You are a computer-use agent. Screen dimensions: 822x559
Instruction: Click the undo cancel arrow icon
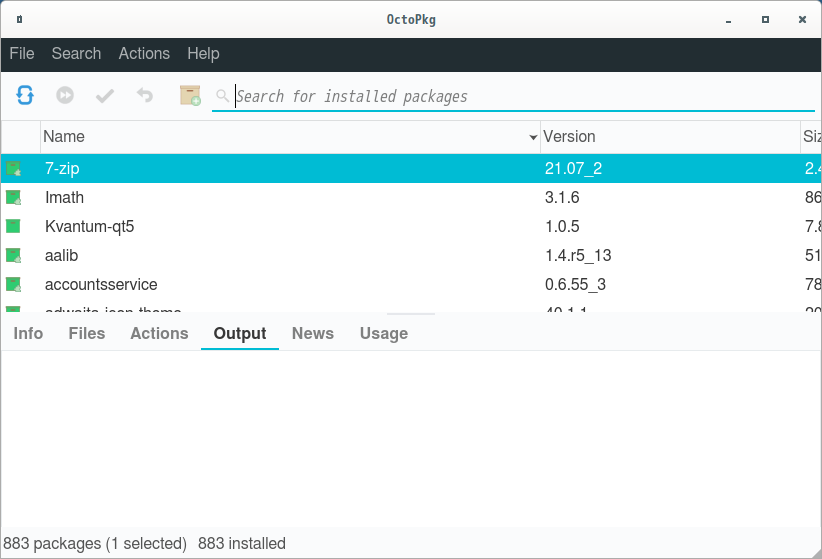(x=145, y=95)
